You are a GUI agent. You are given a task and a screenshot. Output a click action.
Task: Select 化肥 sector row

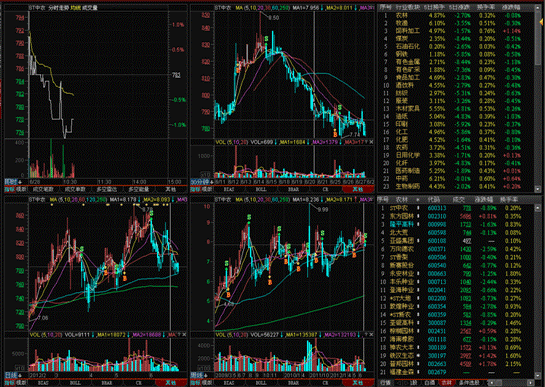[x=456, y=140]
